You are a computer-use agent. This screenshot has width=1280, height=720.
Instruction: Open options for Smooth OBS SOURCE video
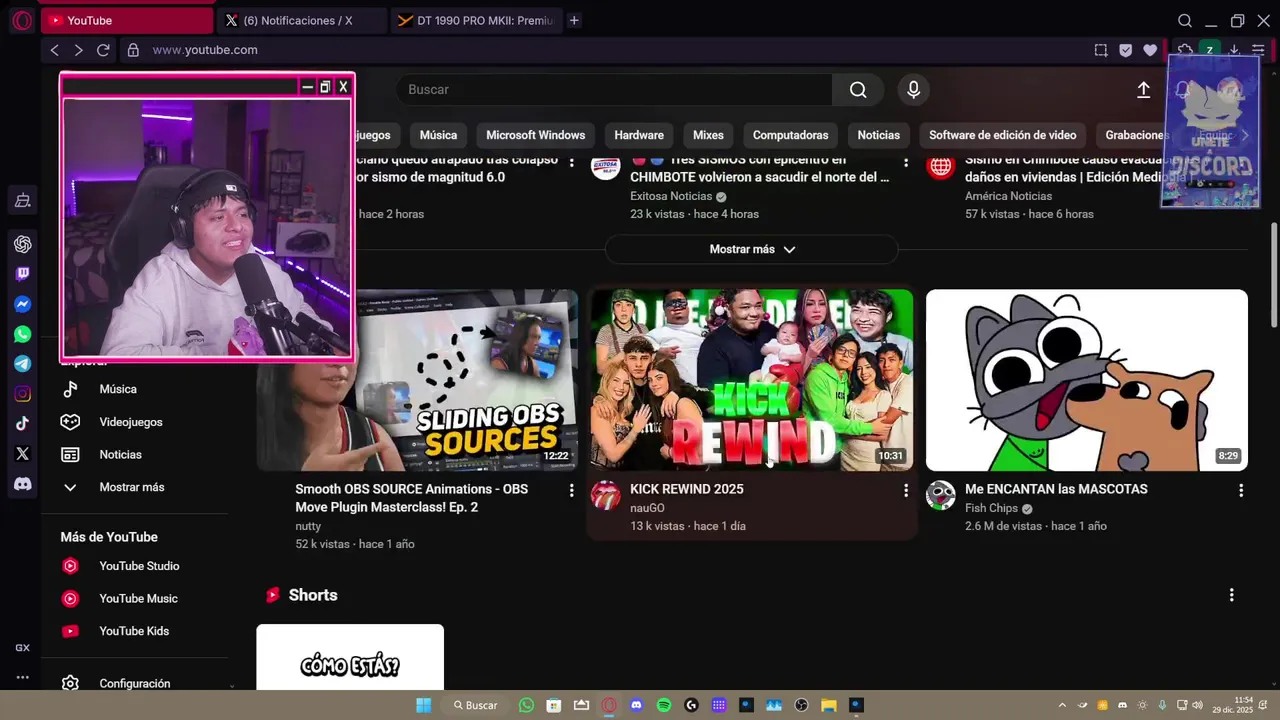click(572, 490)
